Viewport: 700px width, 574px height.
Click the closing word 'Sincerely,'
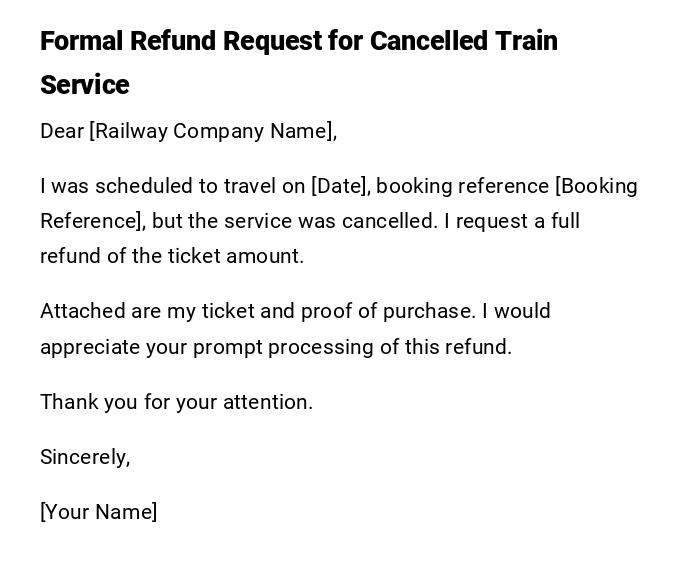[x=85, y=457]
